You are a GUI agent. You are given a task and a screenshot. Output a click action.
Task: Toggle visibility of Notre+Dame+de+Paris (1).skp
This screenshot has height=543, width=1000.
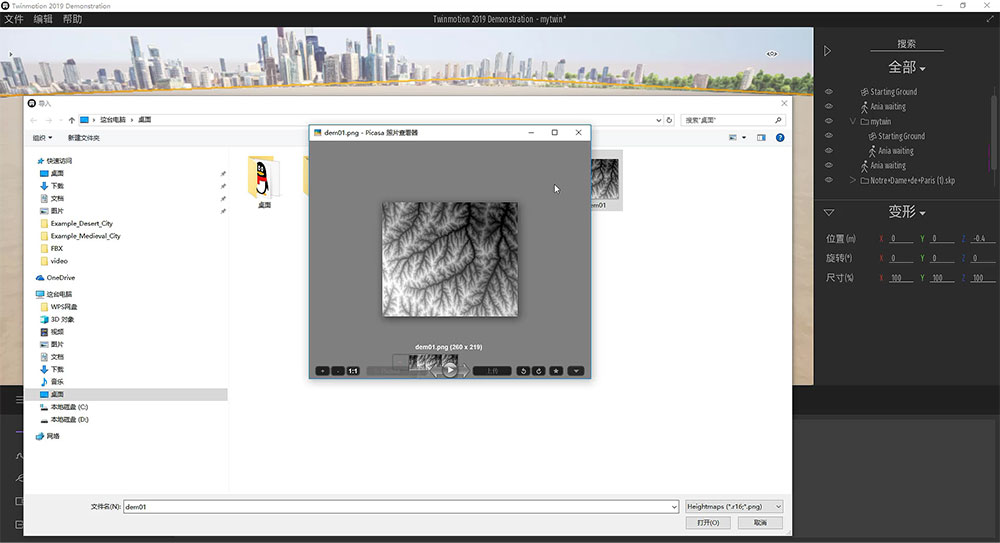[x=828, y=180]
